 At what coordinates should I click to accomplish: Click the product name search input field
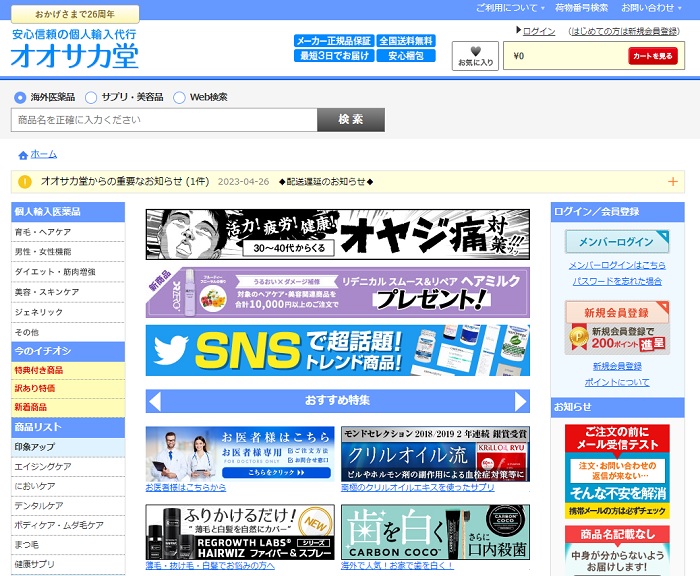pos(164,120)
